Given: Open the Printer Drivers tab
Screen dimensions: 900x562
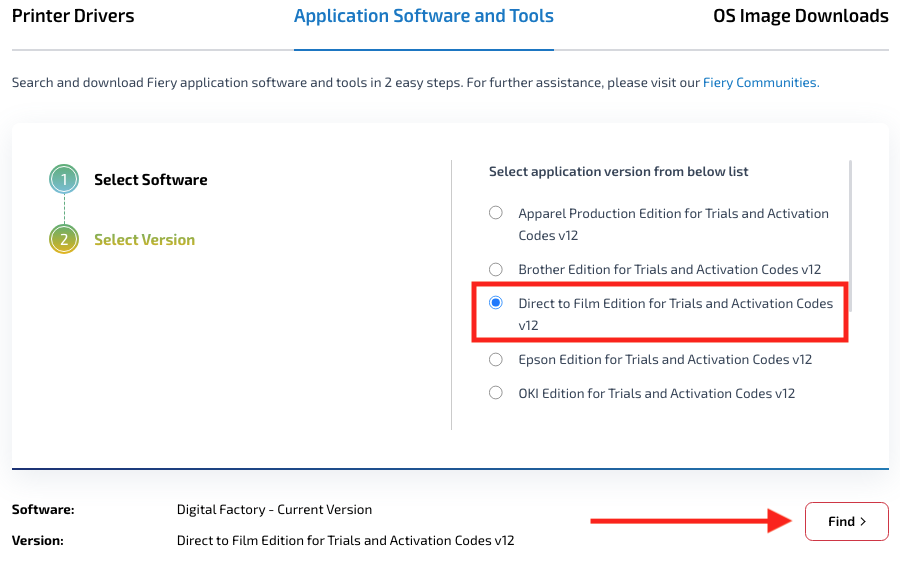Looking at the screenshot, I should point(73,16).
